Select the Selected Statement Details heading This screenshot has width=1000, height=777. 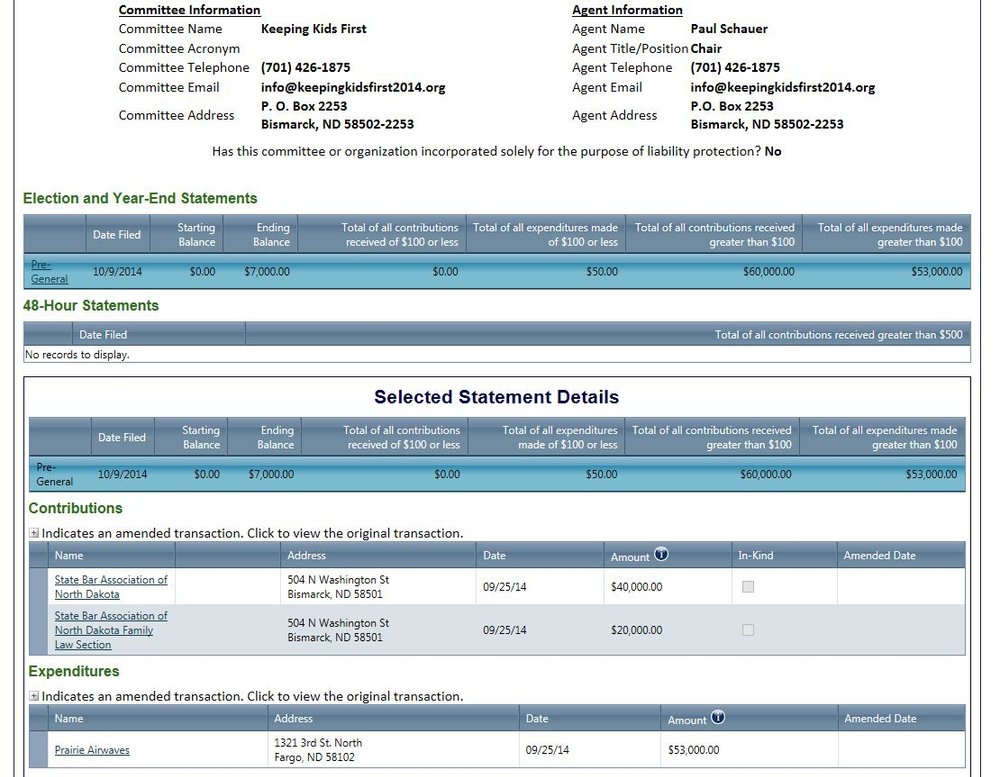(x=496, y=397)
